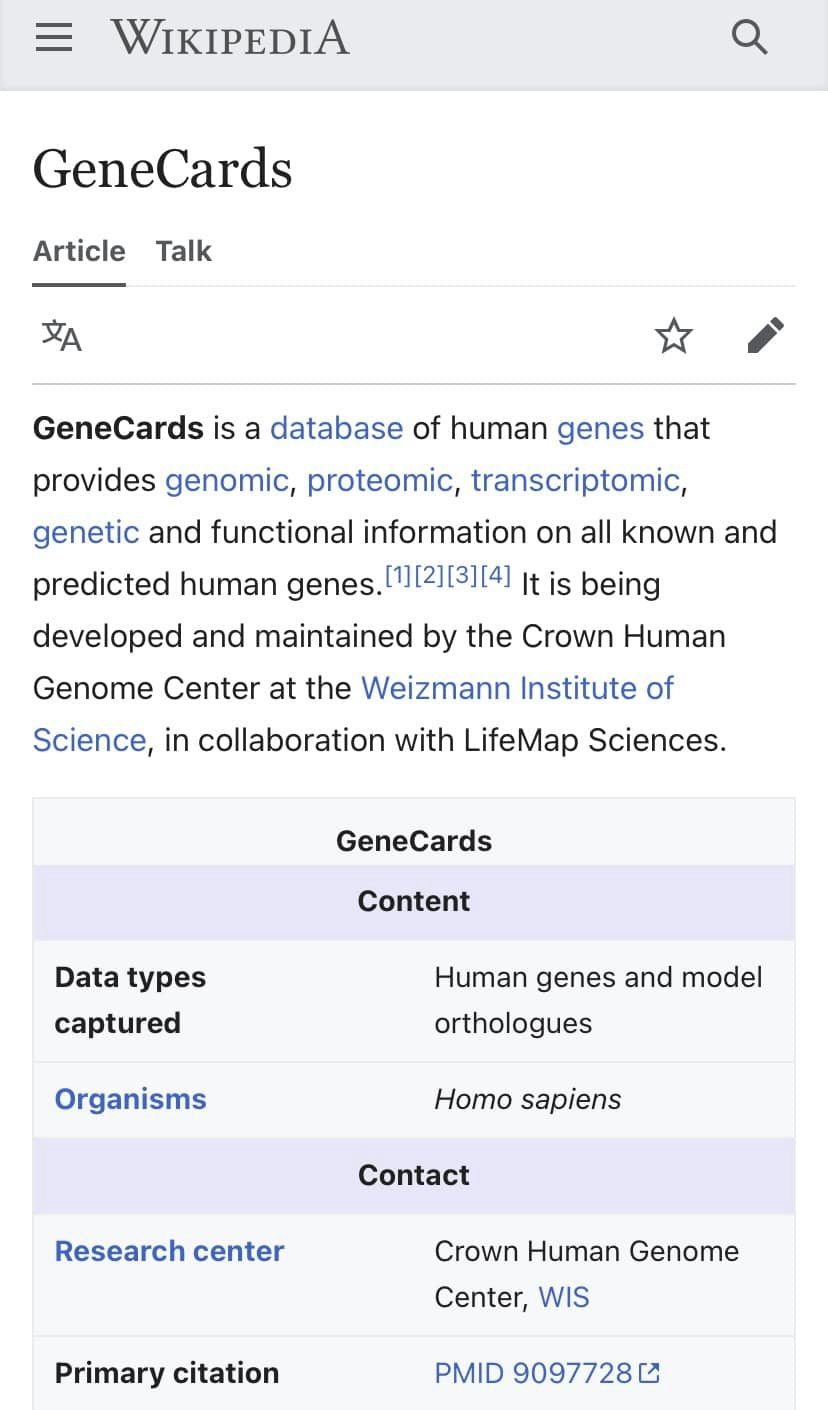Open the PMID 9097728 external link
This screenshot has height=1410, width=828.
547,1373
